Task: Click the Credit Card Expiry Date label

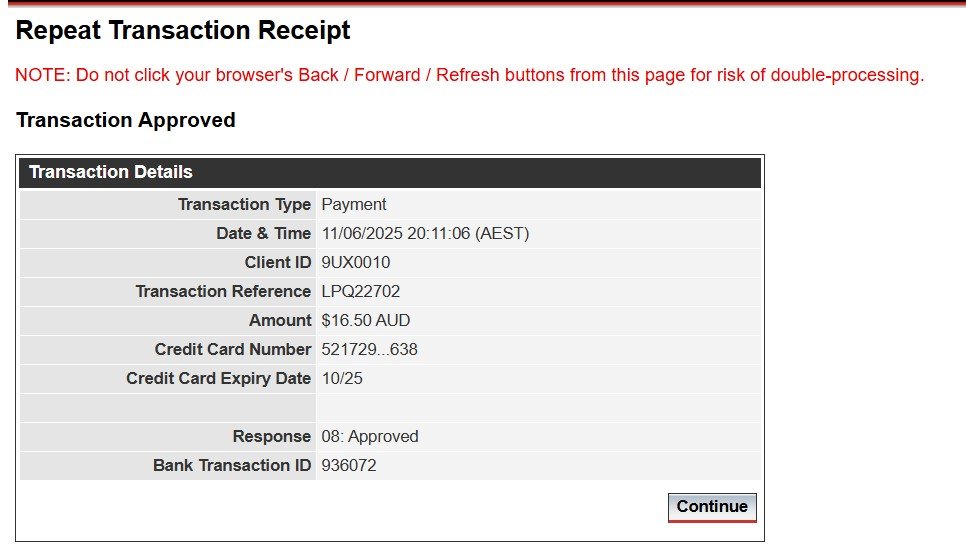Action: [218, 378]
